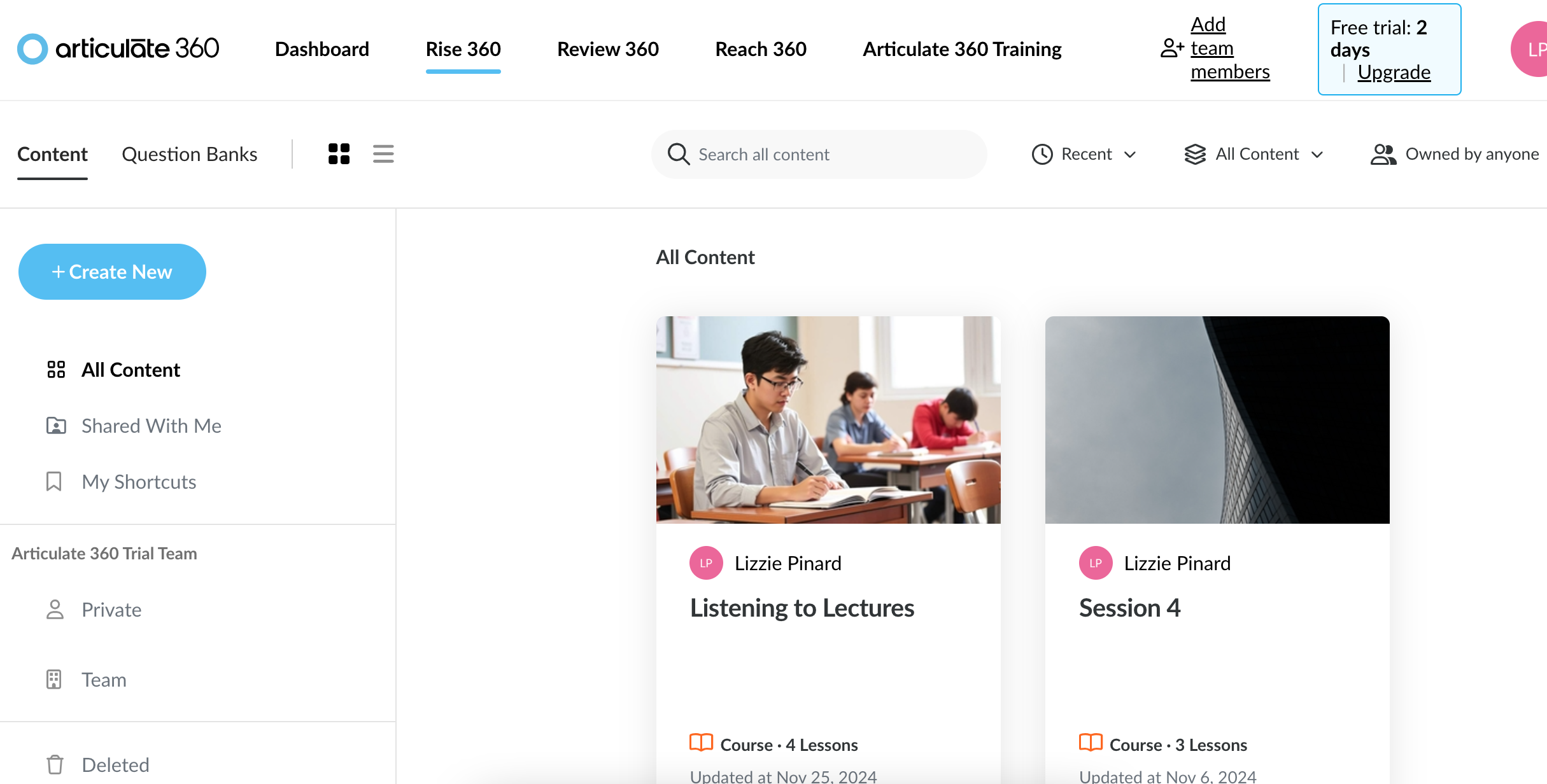Open the Owned by anyone filter

click(1456, 154)
